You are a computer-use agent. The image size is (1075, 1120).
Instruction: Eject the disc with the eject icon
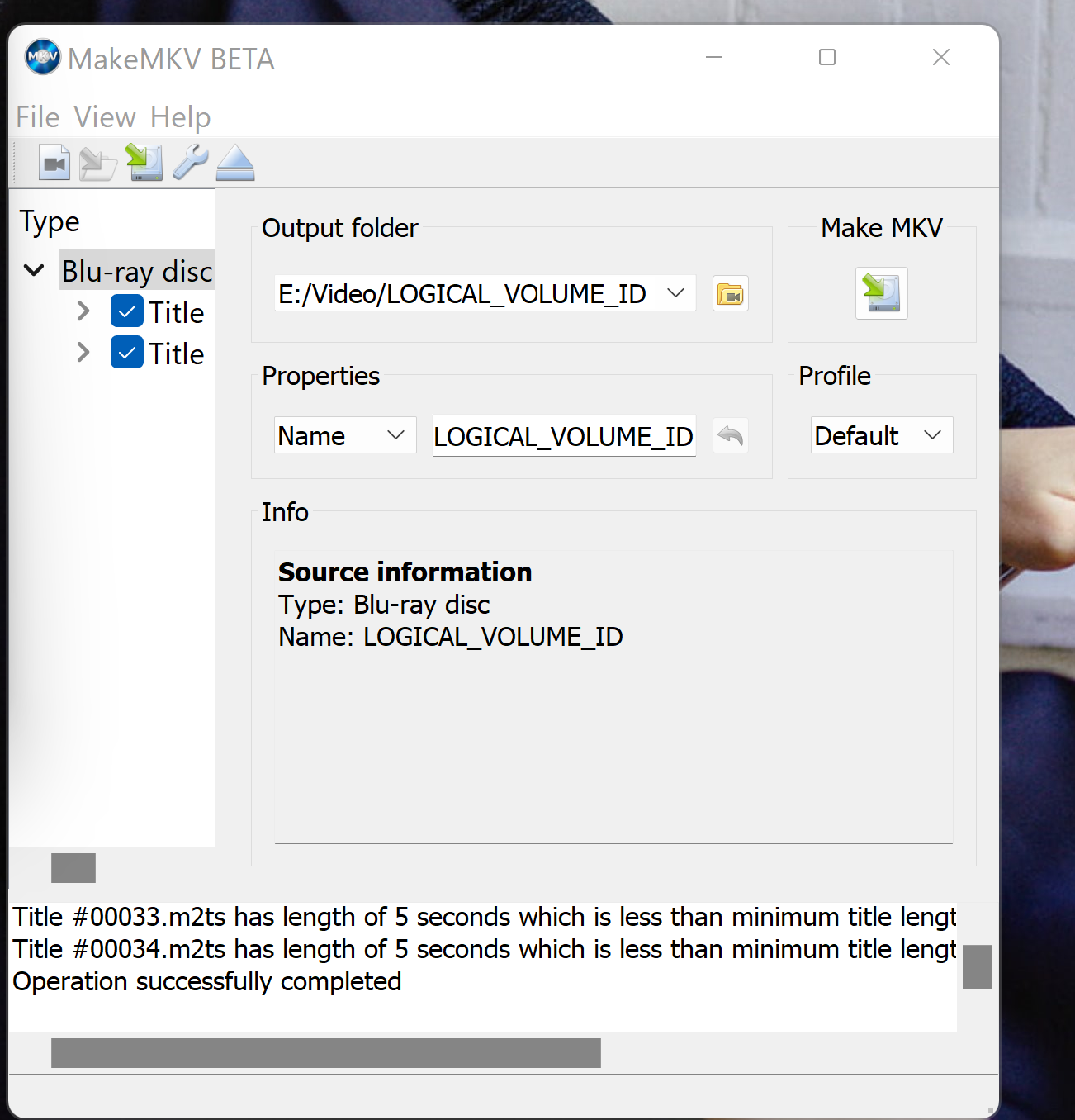pyautogui.click(x=235, y=163)
